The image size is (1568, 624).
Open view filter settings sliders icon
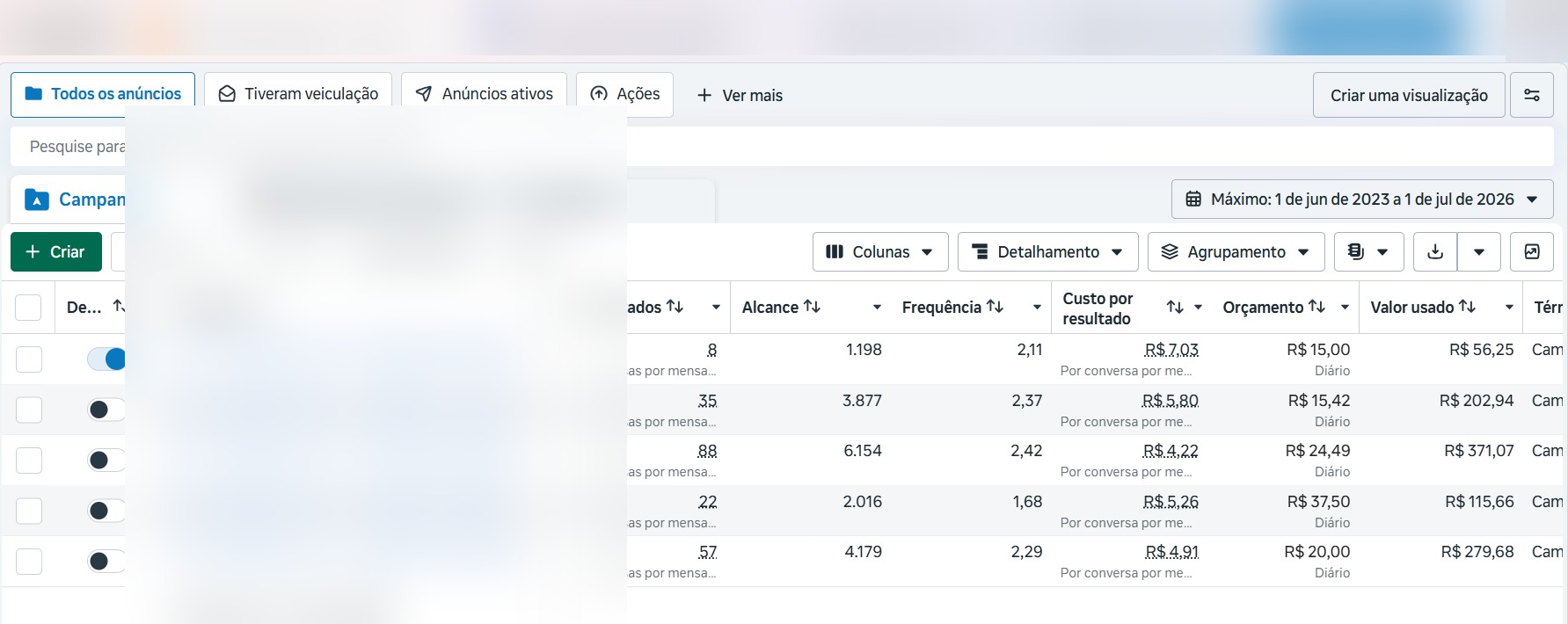point(1531,95)
